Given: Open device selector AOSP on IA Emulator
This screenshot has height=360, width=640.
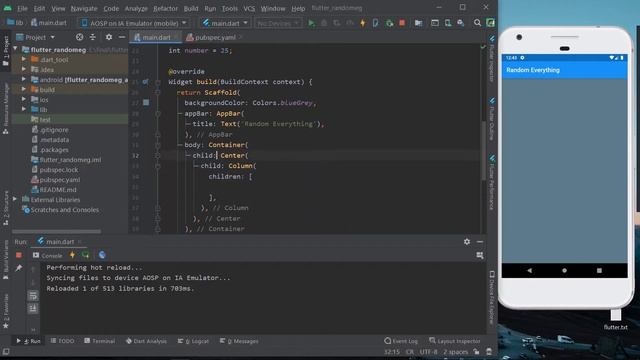Looking at the screenshot, I should click(134, 23).
